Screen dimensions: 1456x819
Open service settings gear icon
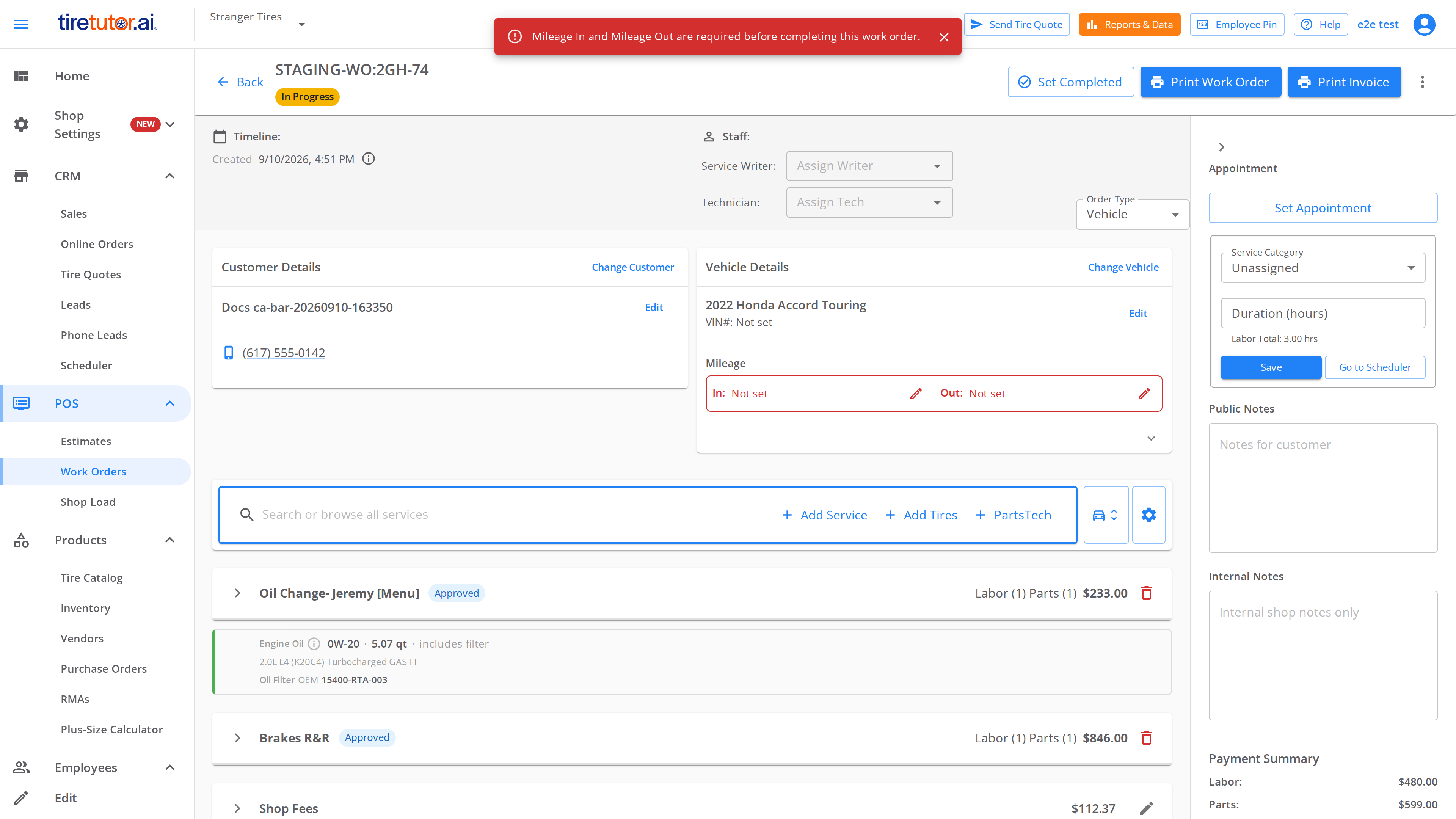(1148, 515)
